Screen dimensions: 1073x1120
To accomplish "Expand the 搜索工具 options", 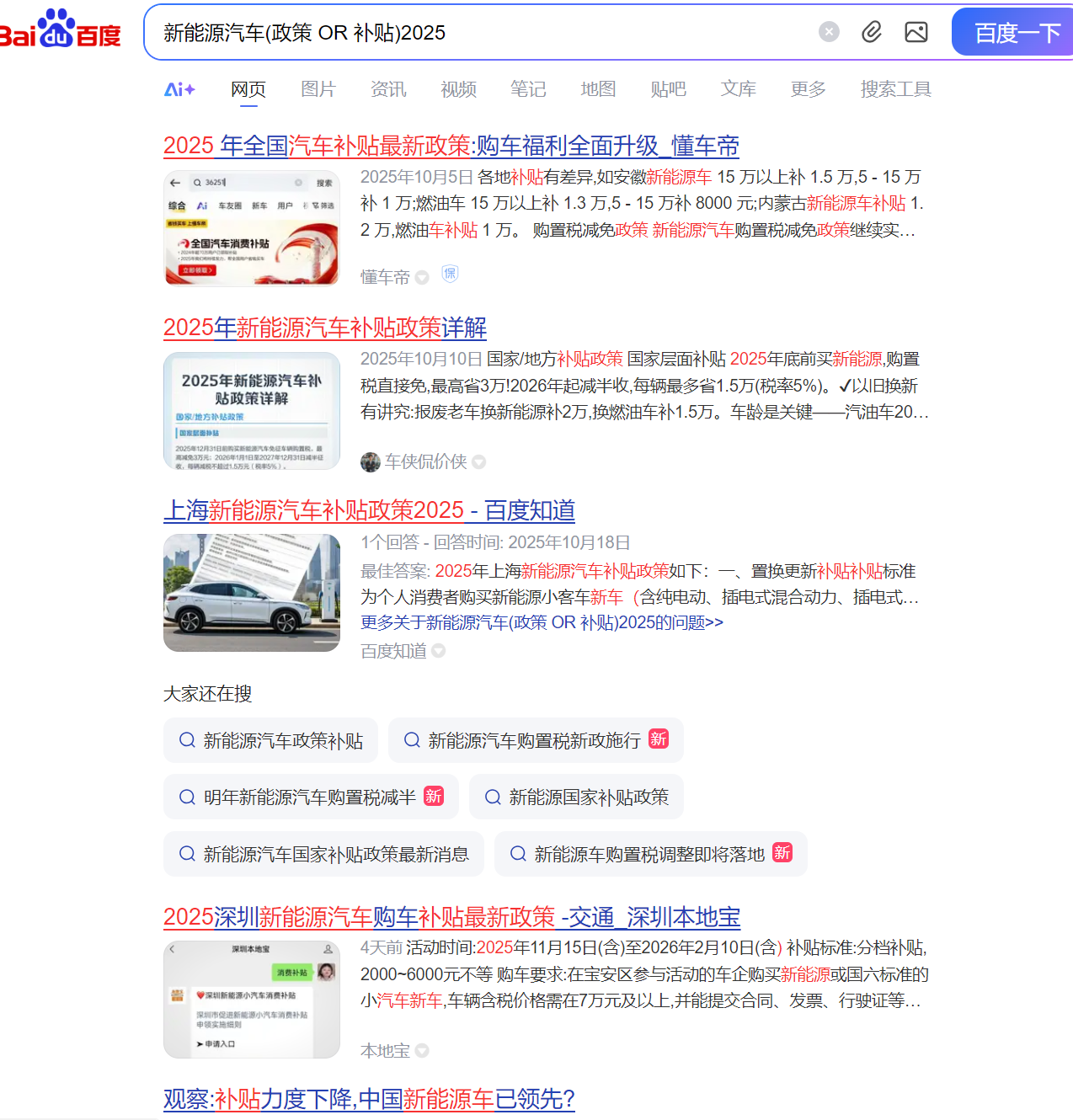I will click(895, 89).
